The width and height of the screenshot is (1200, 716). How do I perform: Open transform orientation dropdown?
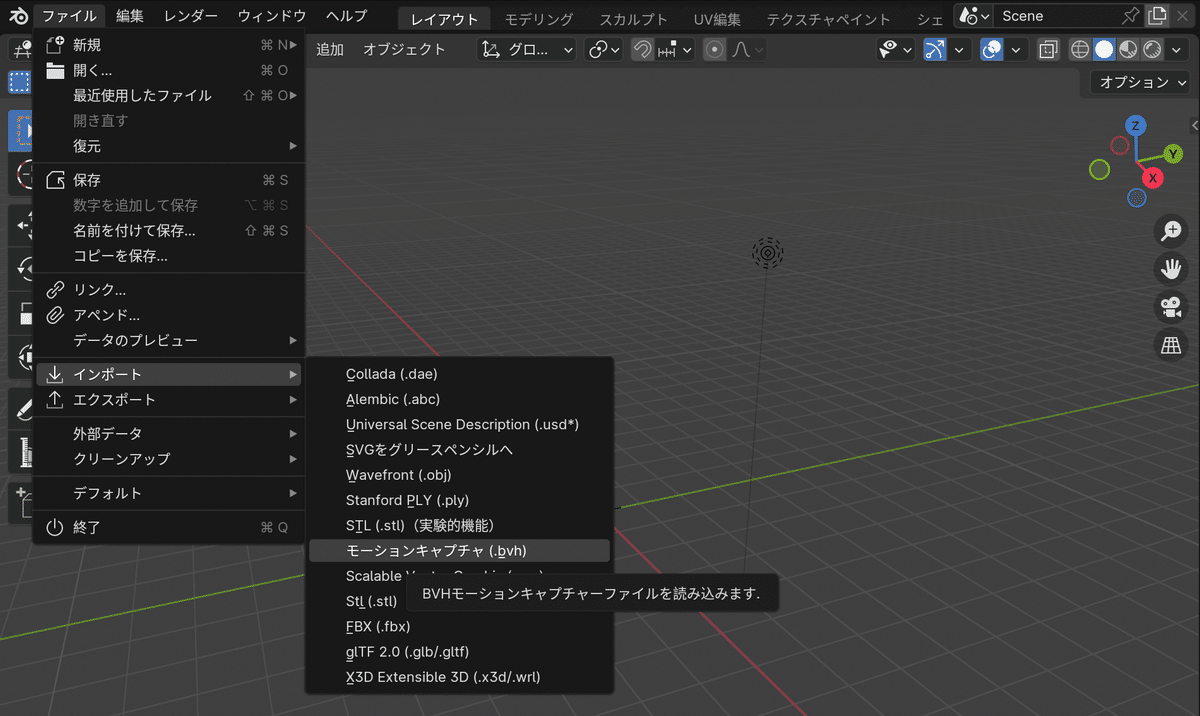pyautogui.click(x=527, y=49)
